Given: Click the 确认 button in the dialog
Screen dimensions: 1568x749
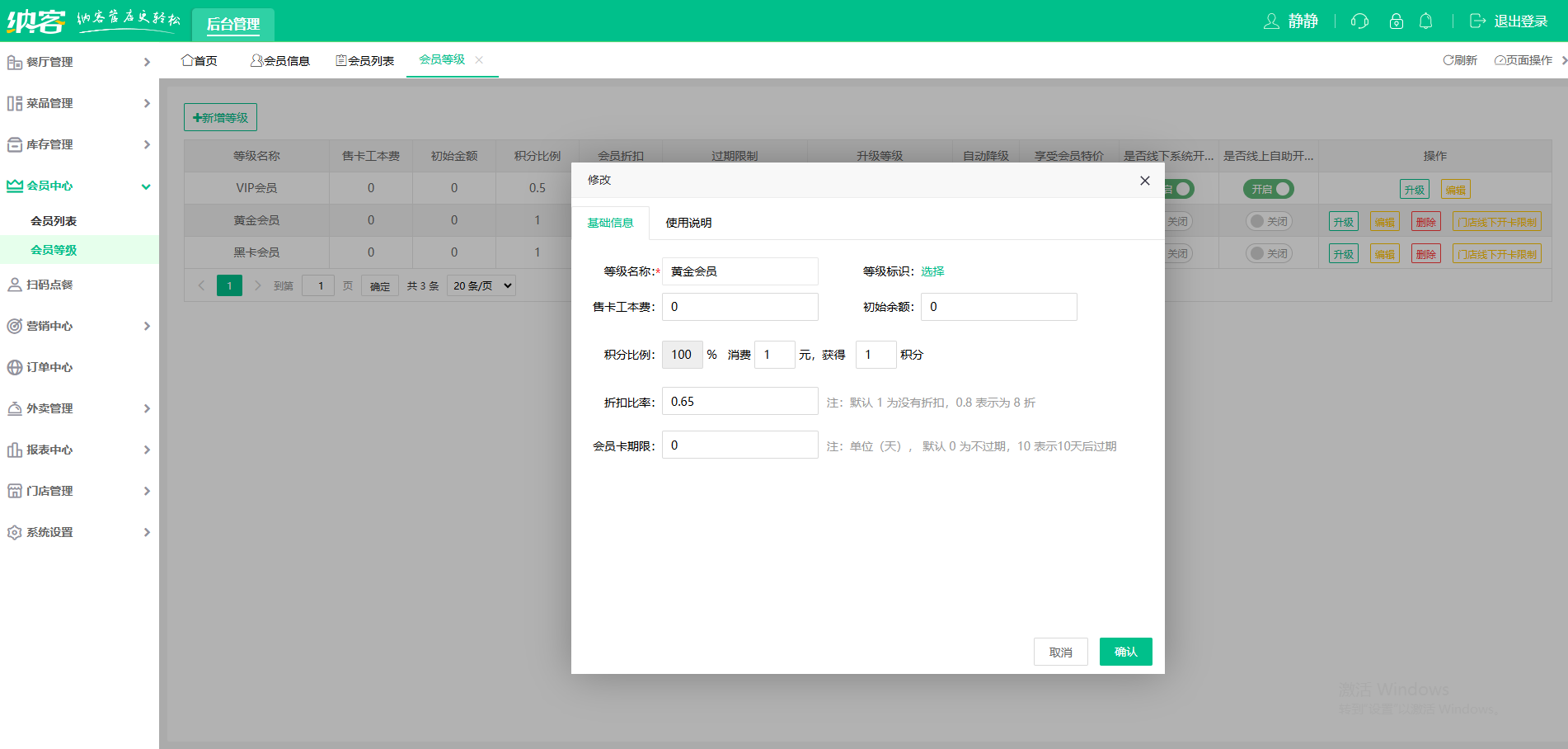Looking at the screenshot, I should pyautogui.click(x=1125, y=652).
